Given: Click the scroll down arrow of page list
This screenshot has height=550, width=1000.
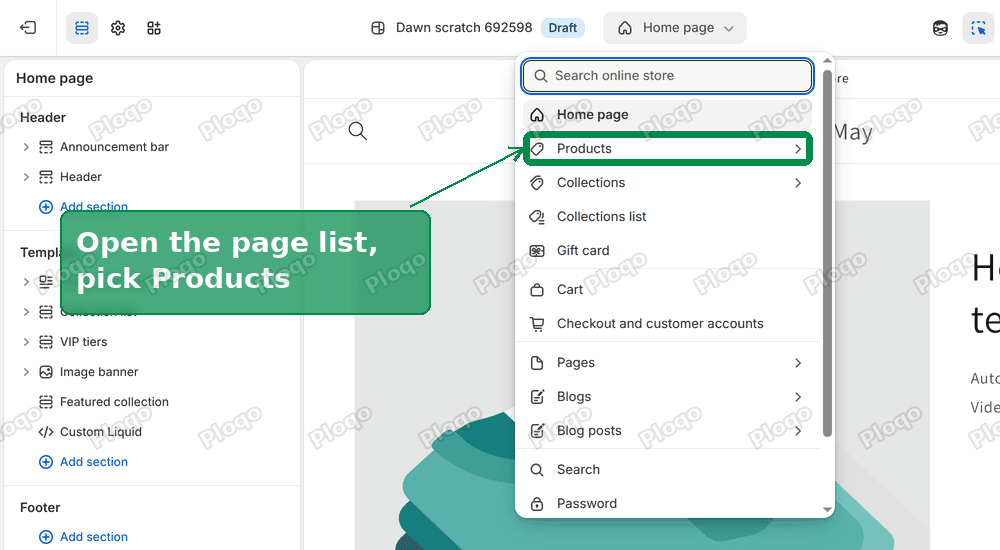Looking at the screenshot, I should 827,510.
